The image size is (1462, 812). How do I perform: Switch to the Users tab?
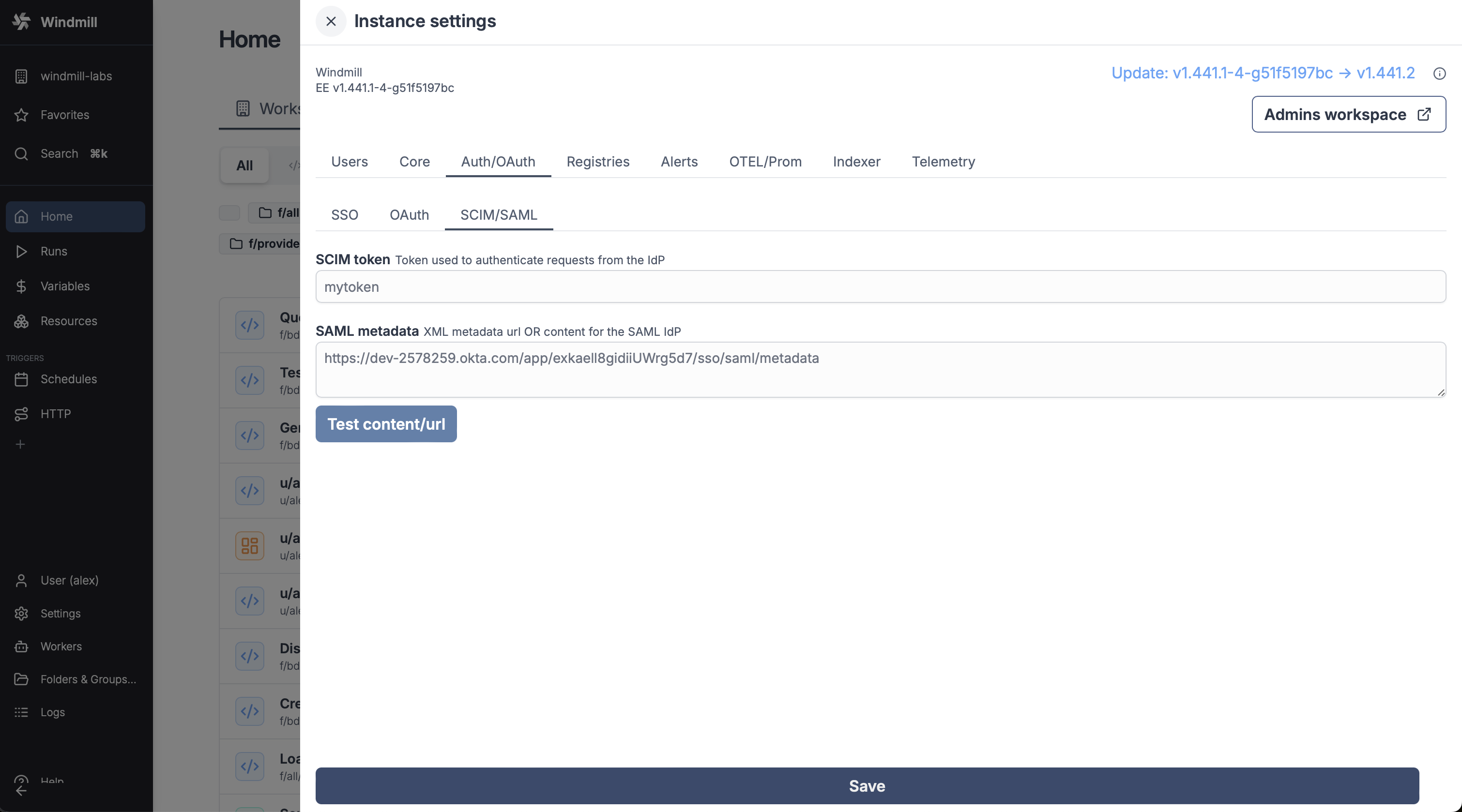point(349,162)
